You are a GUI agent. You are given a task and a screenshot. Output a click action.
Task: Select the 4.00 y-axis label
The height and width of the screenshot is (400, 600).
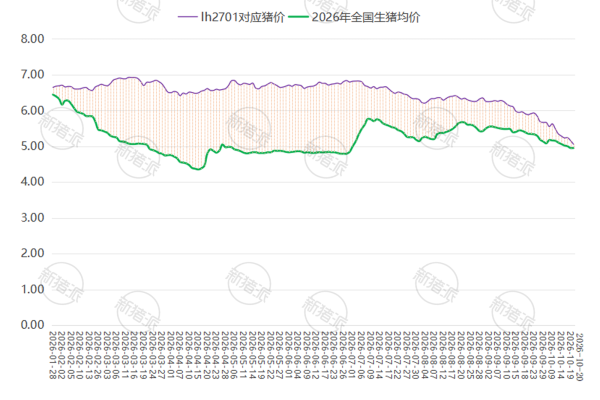pyautogui.click(x=33, y=182)
